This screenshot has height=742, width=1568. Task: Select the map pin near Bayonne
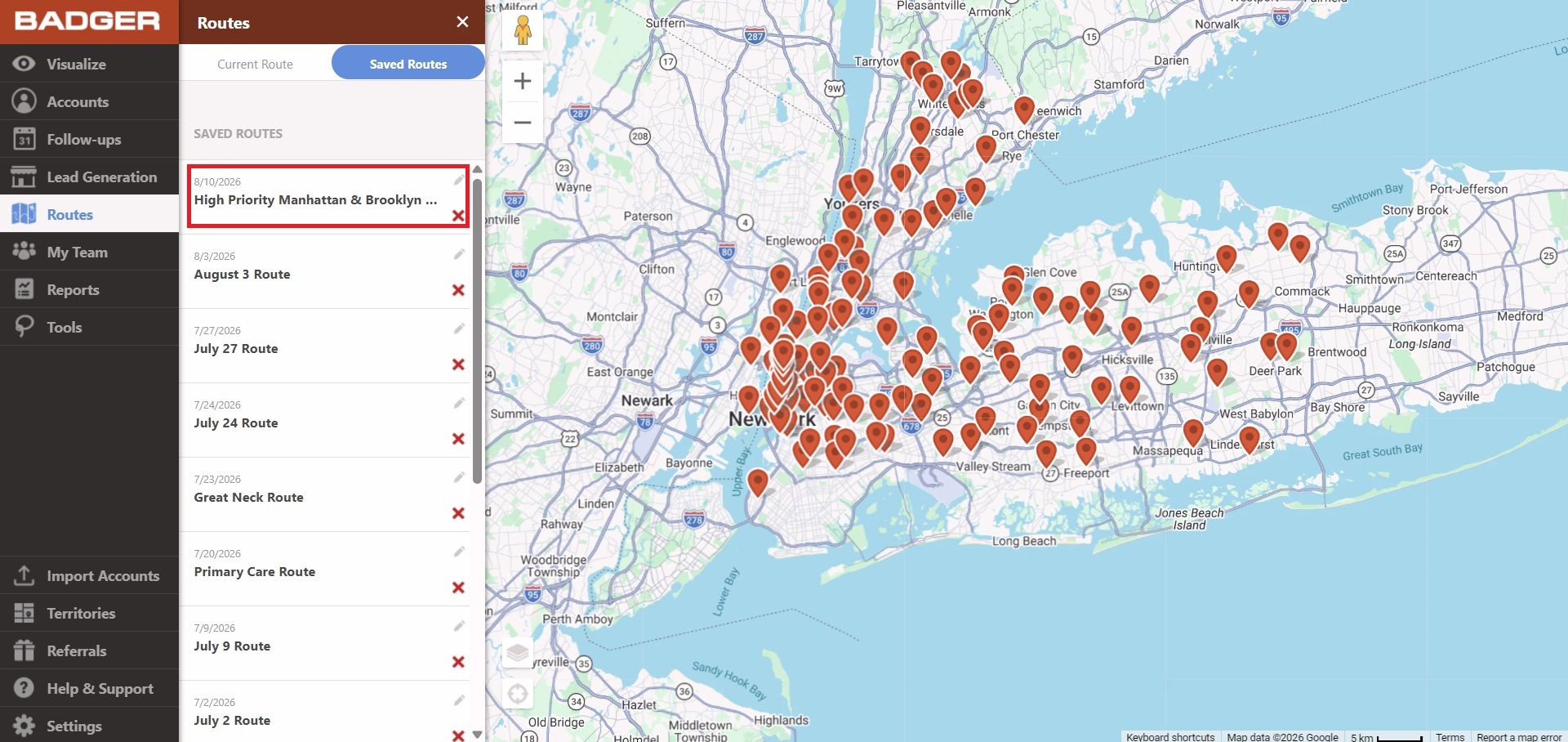[x=758, y=482]
